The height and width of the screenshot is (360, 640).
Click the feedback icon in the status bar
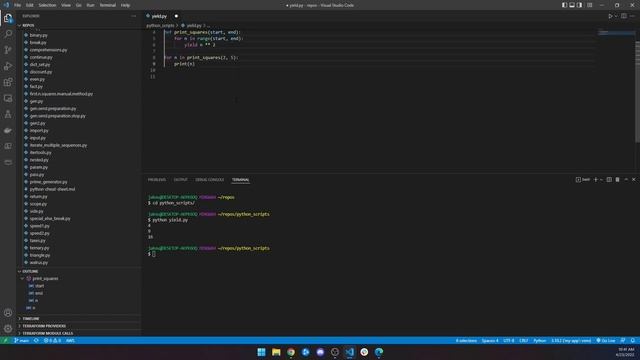(623, 340)
